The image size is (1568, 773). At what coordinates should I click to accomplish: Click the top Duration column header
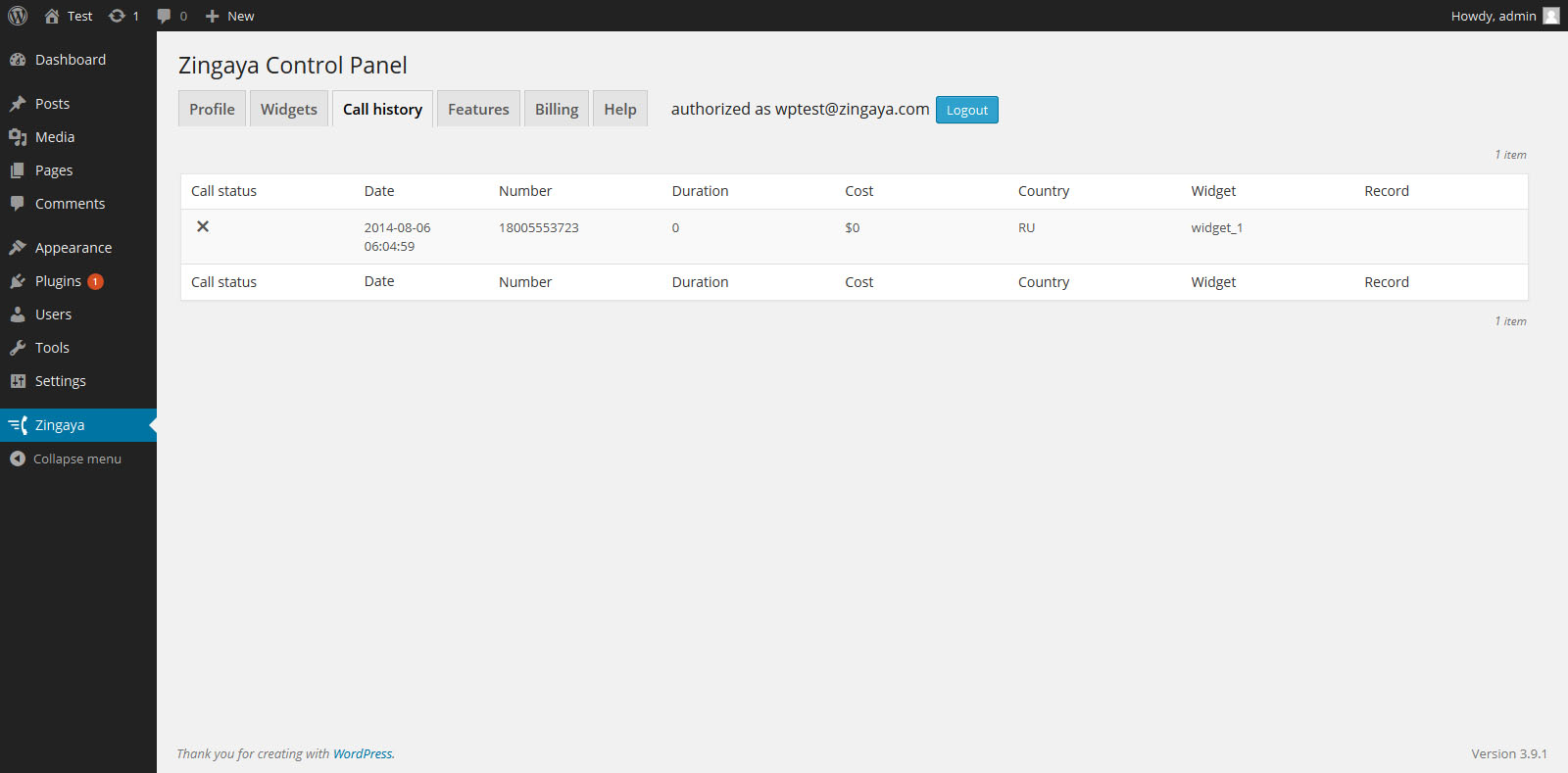pyautogui.click(x=701, y=191)
